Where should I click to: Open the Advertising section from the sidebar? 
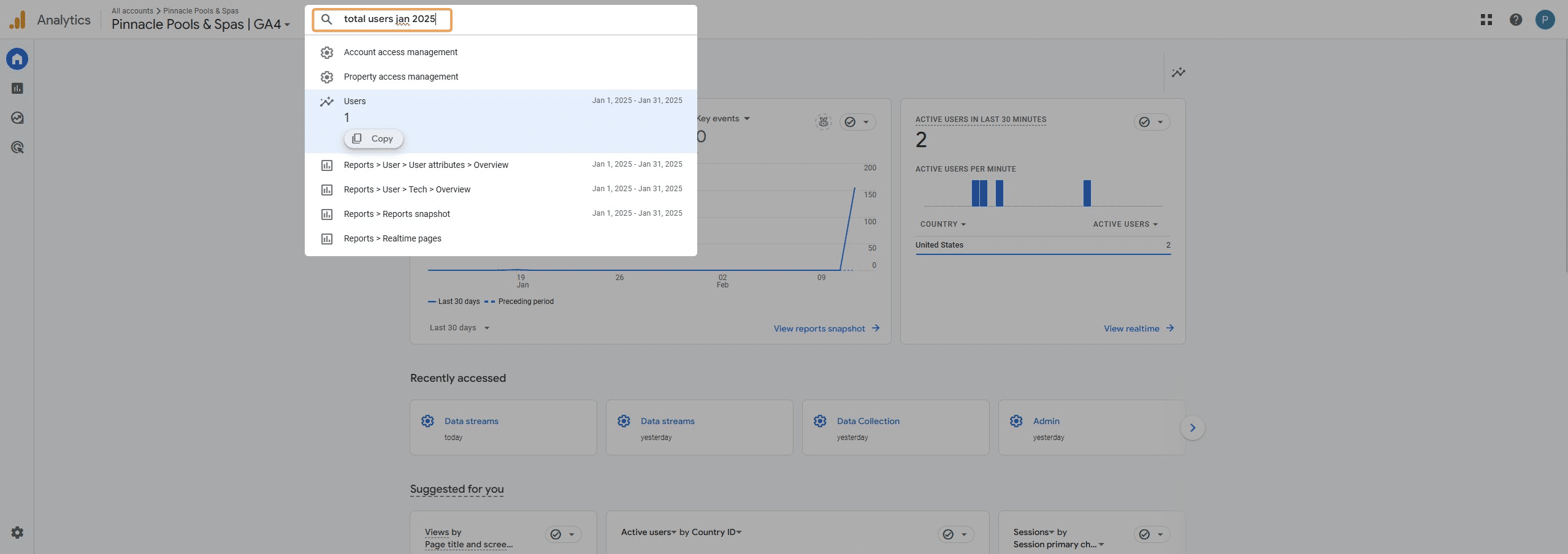pyautogui.click(x=17, y=147)
